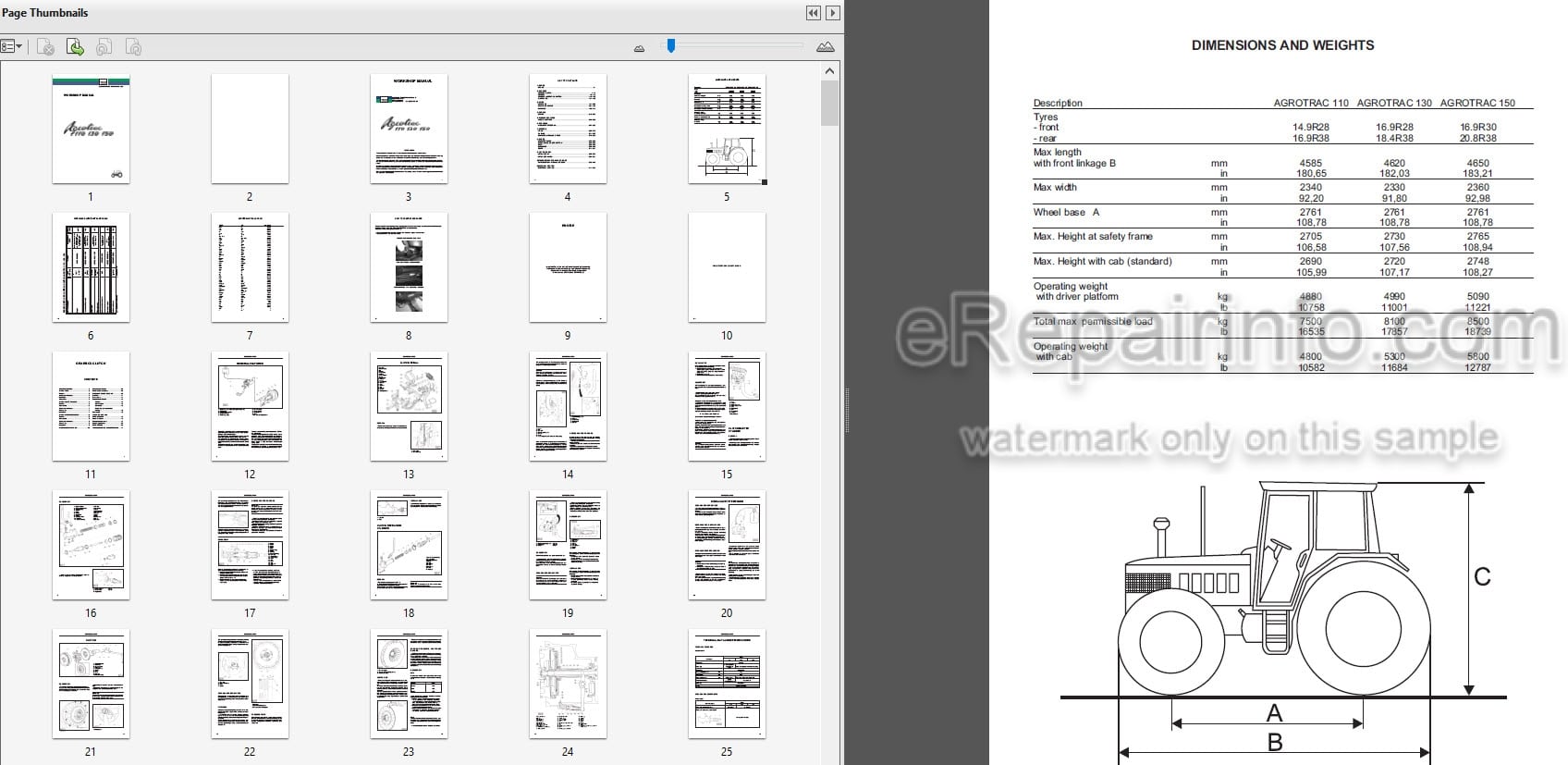Click the reduce thumbnail size small-mountain icon
The height and width of the screenshot is (765, 1568).
tap(639, 48)
